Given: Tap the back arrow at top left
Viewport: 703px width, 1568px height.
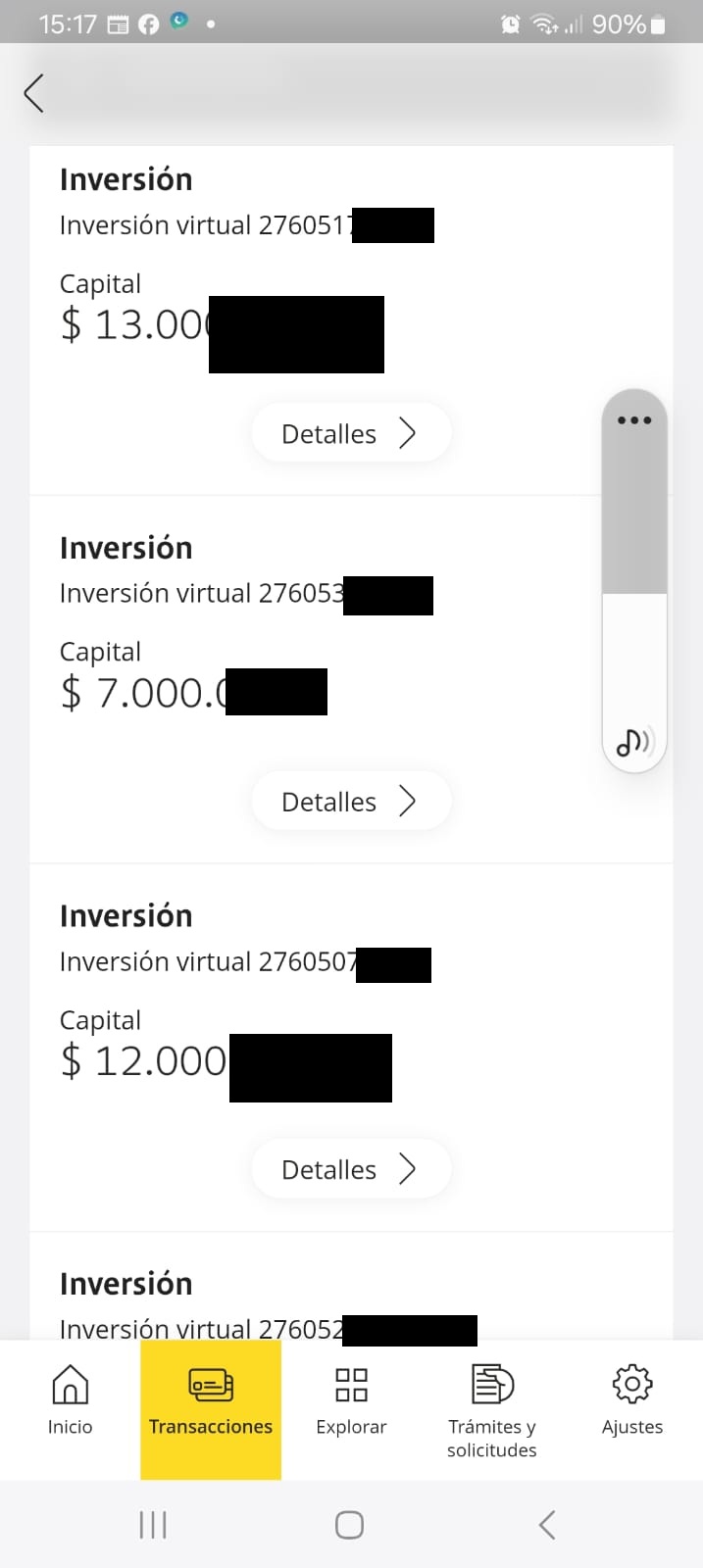Looking at the screenshot, I should tap(34, 93).
